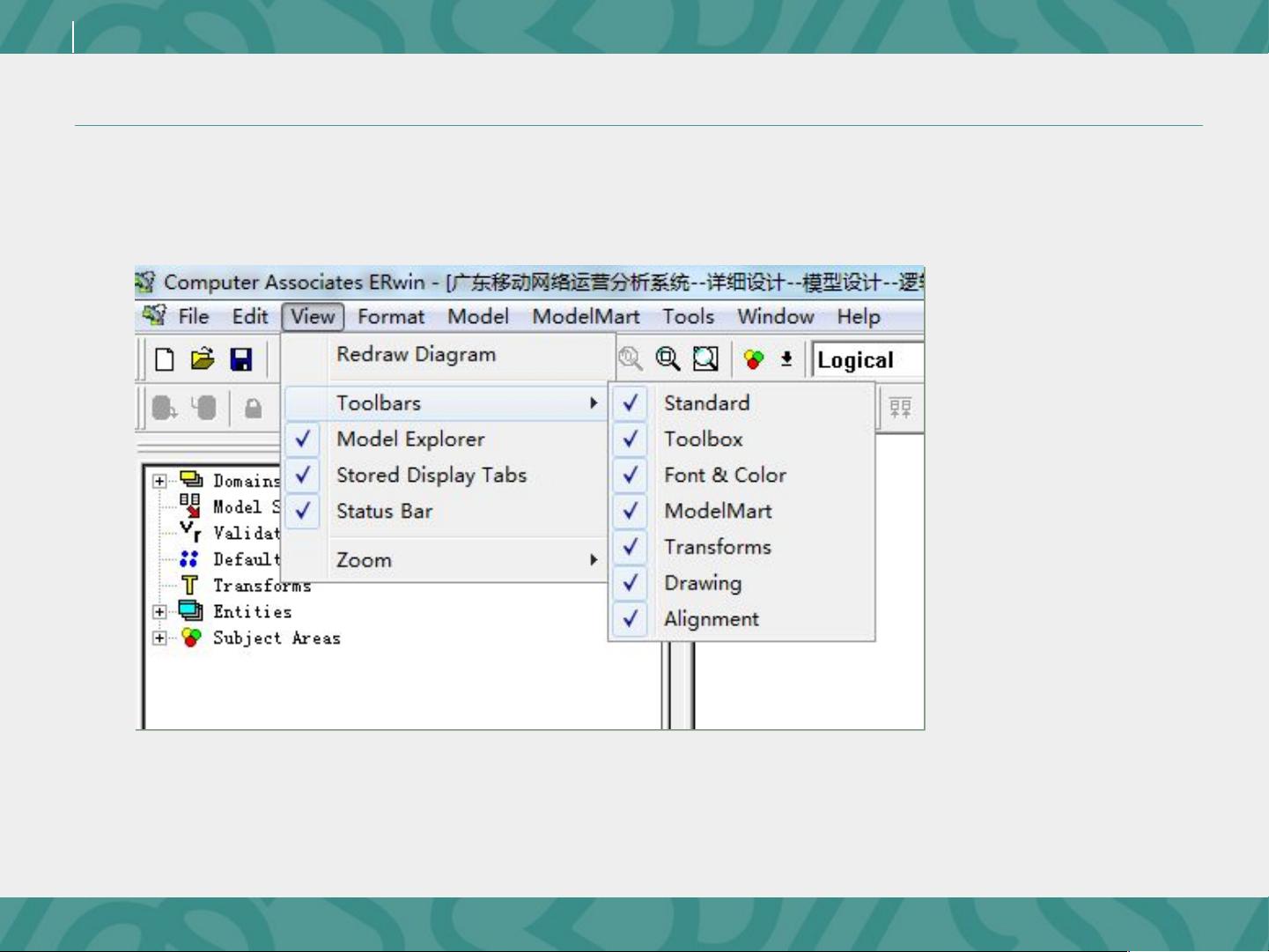
Task: Open the ModelMart menu
Action: click(x=586, y=316)
